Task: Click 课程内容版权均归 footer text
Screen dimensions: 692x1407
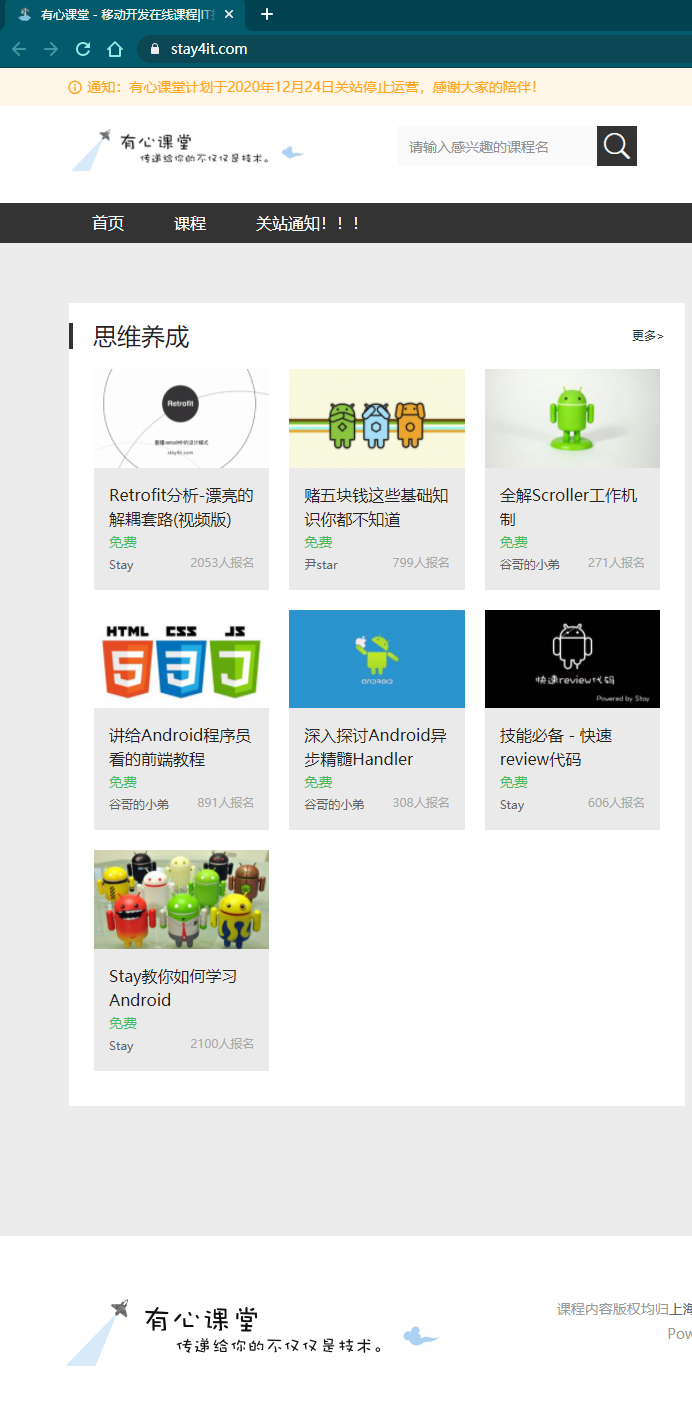Action: (x=613, y=1309)
